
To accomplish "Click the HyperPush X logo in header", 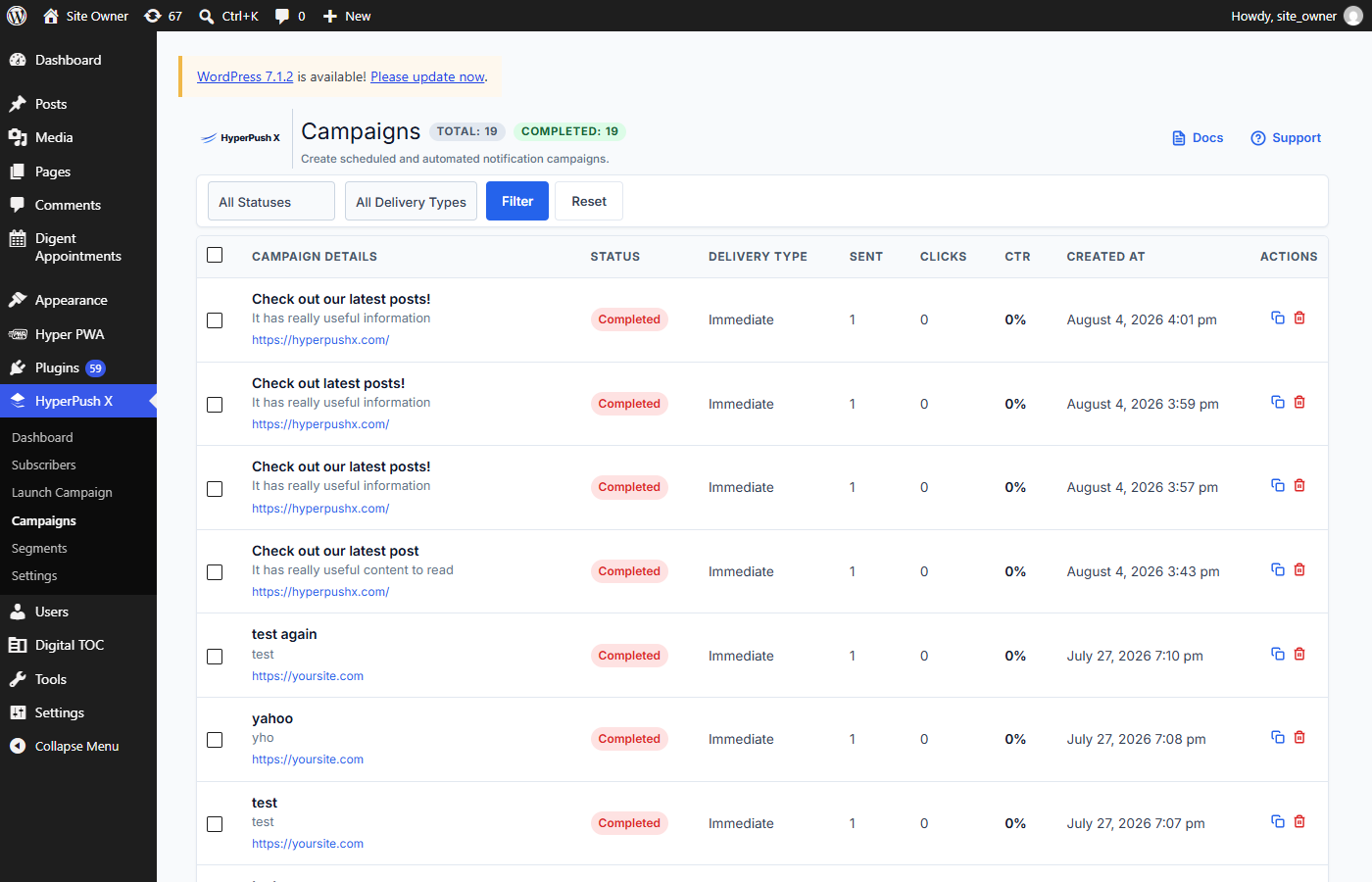I will (241, 138).
